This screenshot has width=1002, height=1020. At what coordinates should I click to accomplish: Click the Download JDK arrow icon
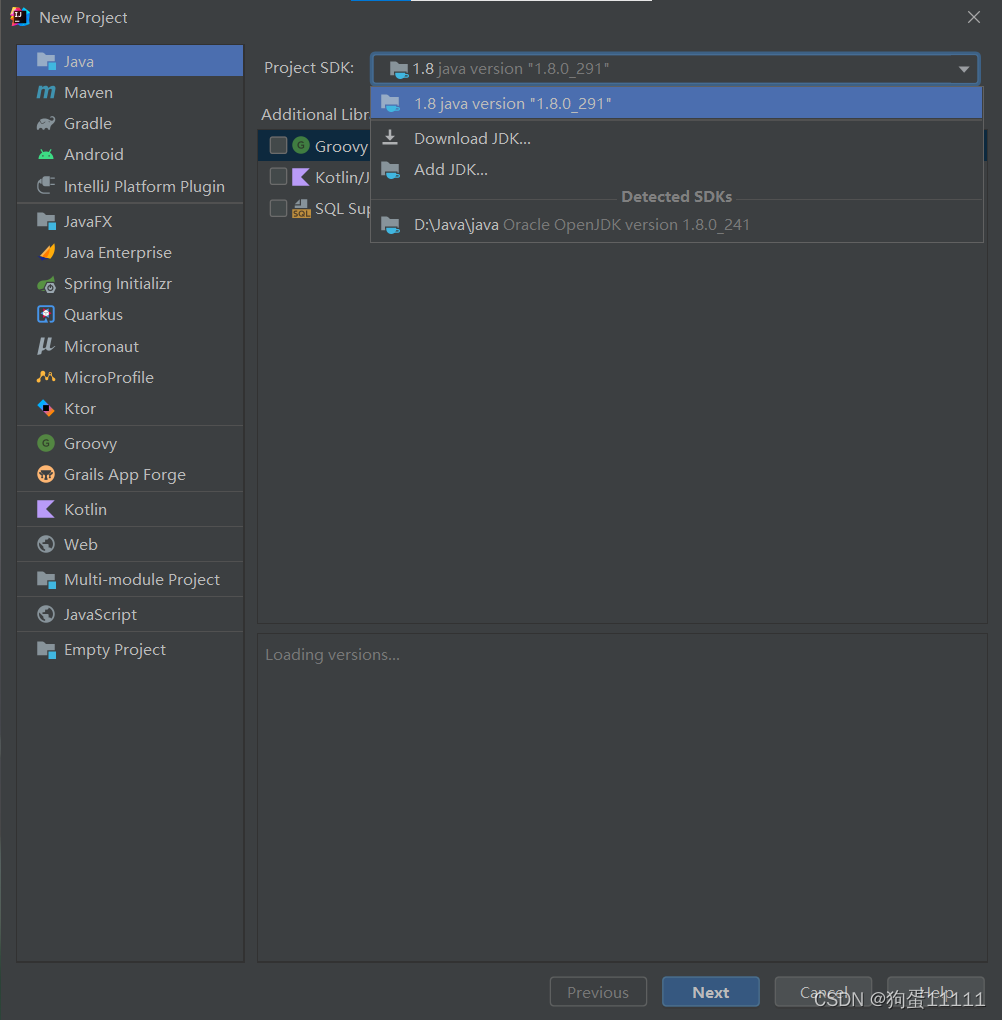point(390,138)
